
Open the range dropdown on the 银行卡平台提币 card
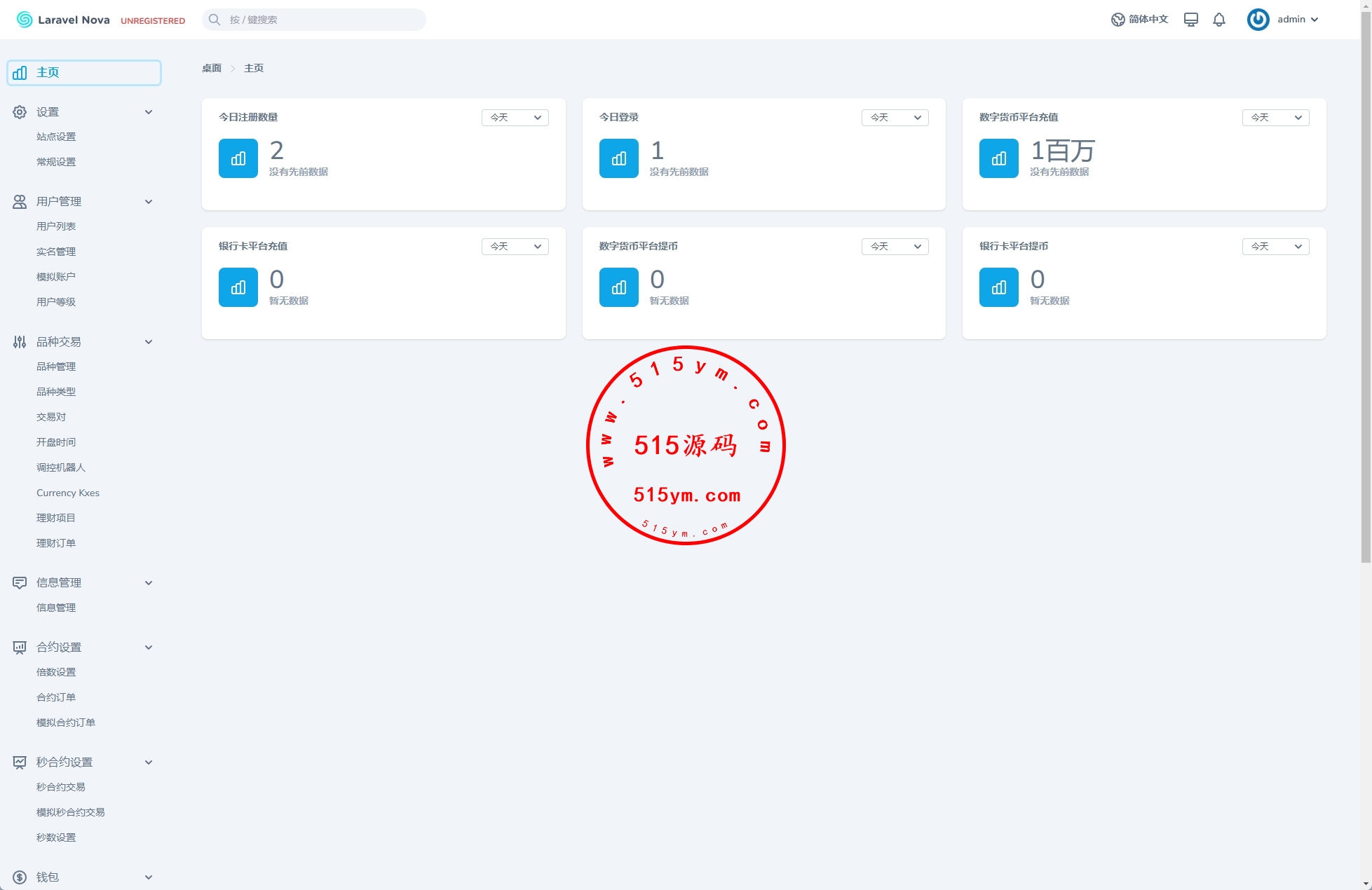pos(1276,247)
